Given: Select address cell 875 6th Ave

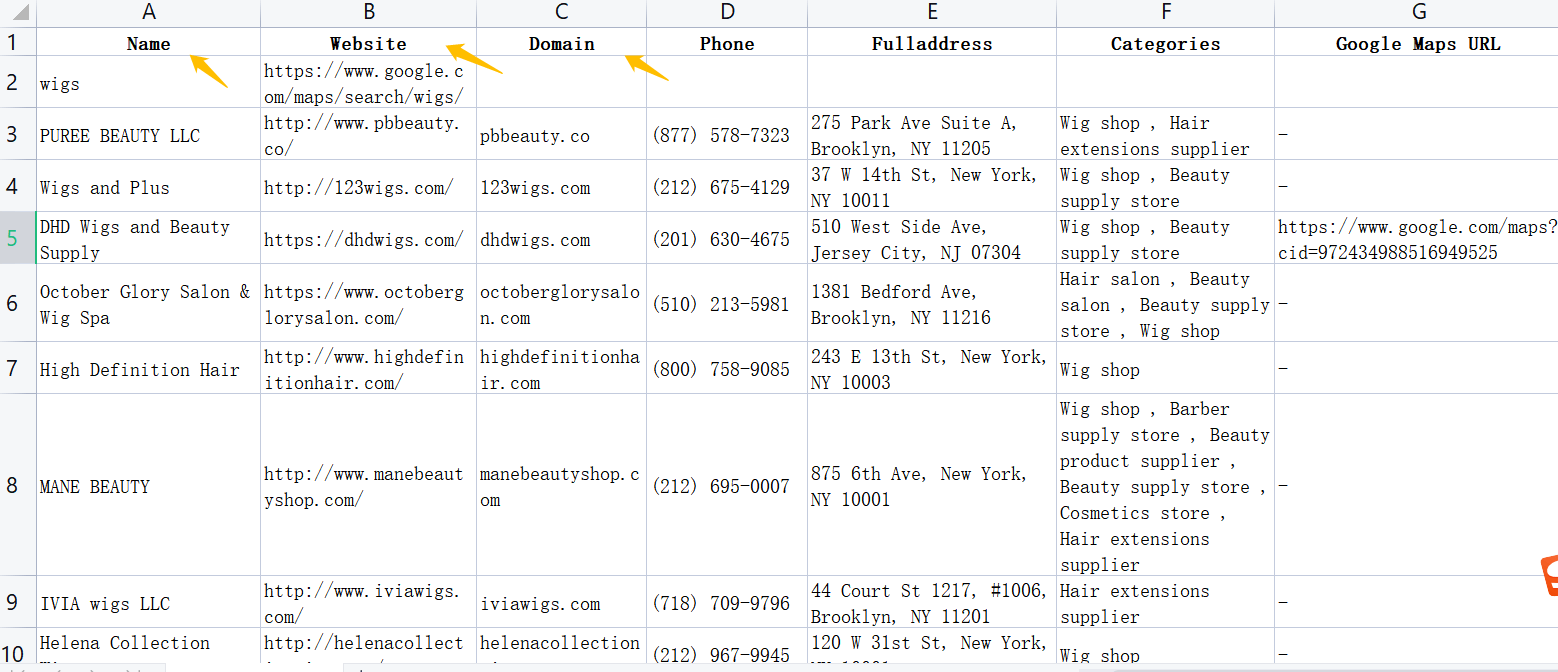Looking at the screenshot, I should pyautogui.click(x=932, y=485).
